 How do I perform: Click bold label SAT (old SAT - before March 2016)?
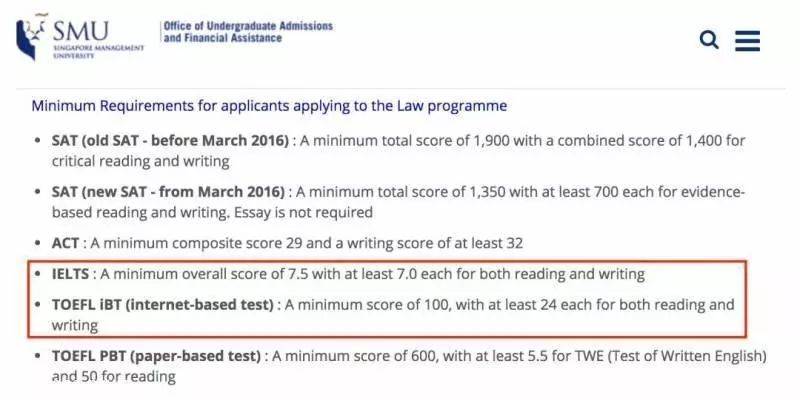point(170,140)
